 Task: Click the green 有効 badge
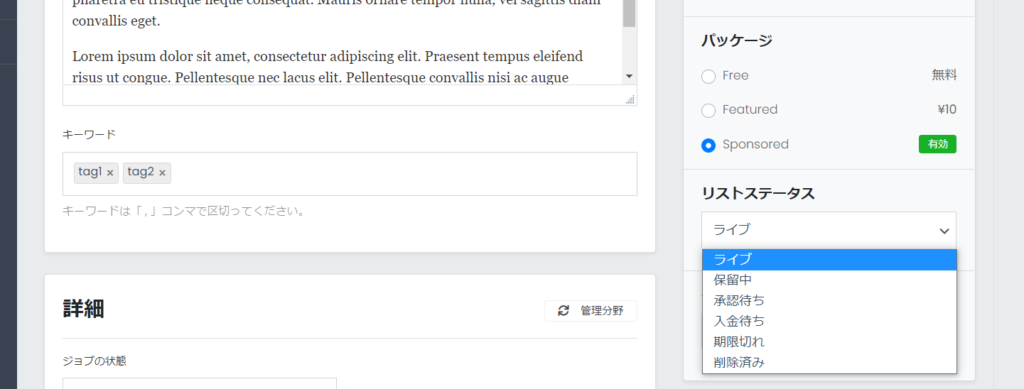(937, 144)
